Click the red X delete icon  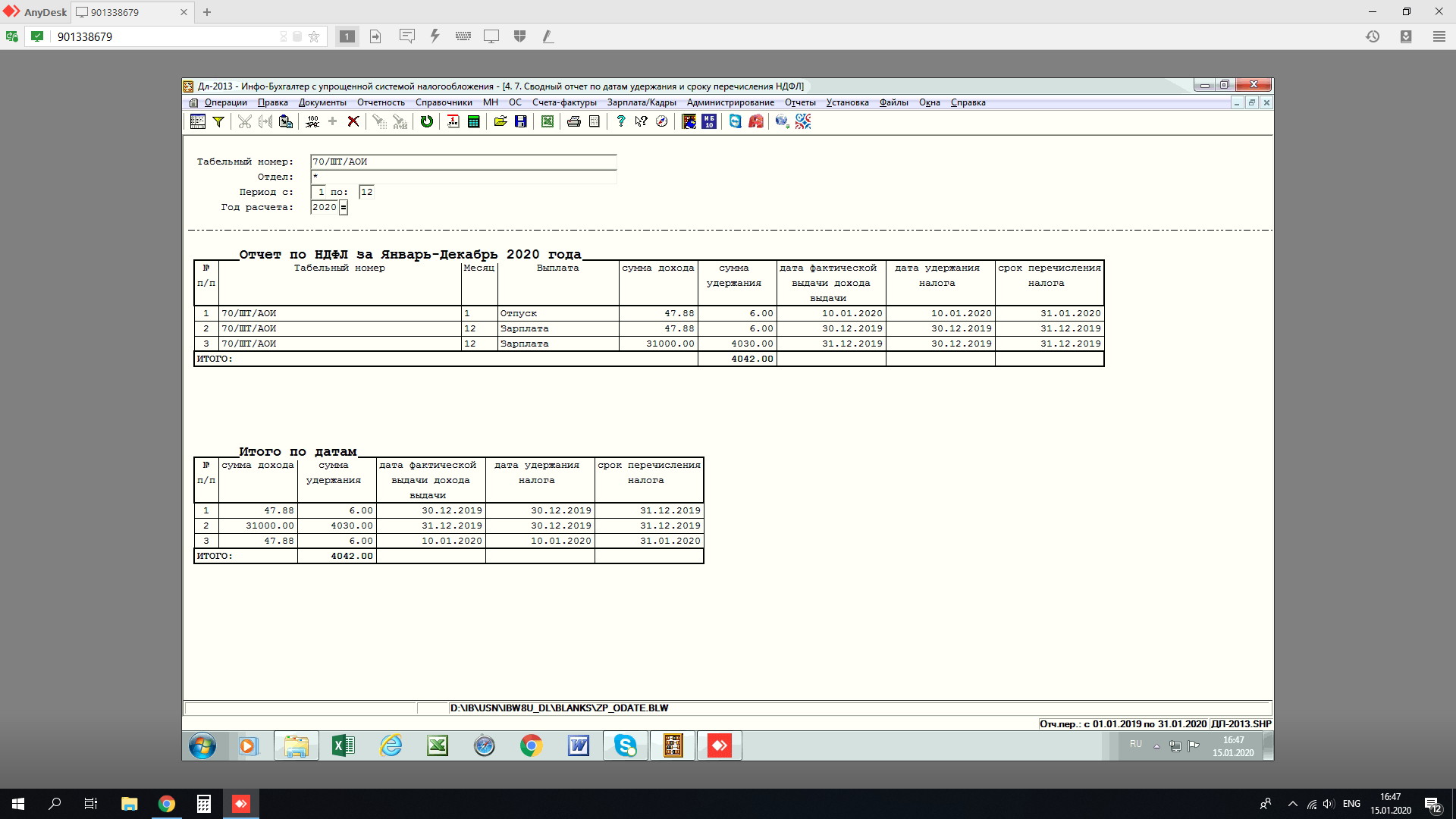click(353, 121)
